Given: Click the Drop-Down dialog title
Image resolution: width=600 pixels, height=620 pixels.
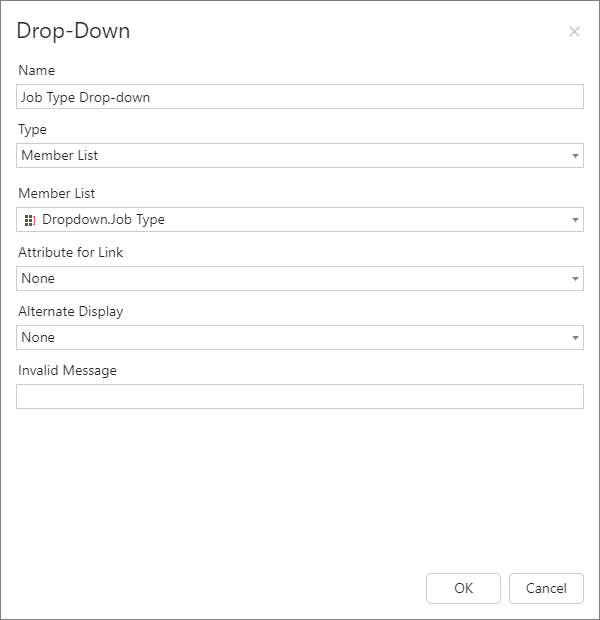Looking at the screenshot, I should (x=74, y=31).
